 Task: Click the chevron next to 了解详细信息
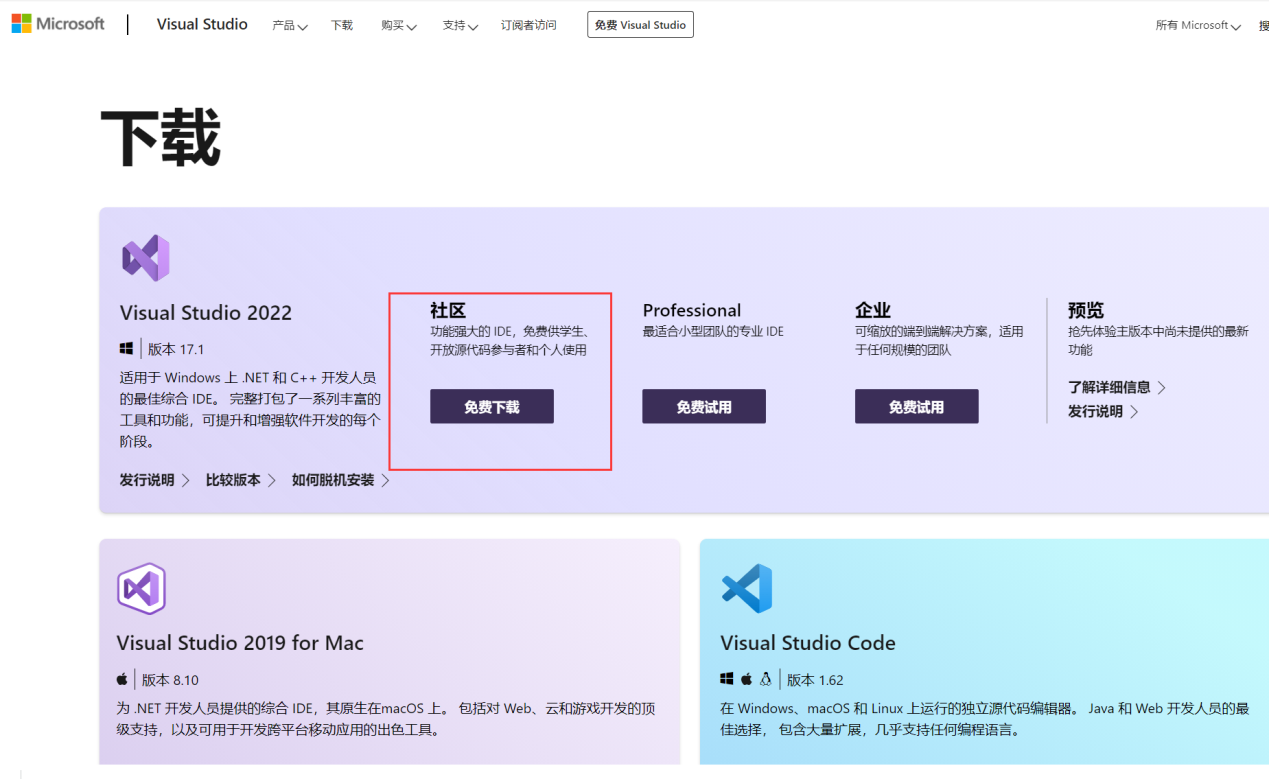click(1161, 388)
